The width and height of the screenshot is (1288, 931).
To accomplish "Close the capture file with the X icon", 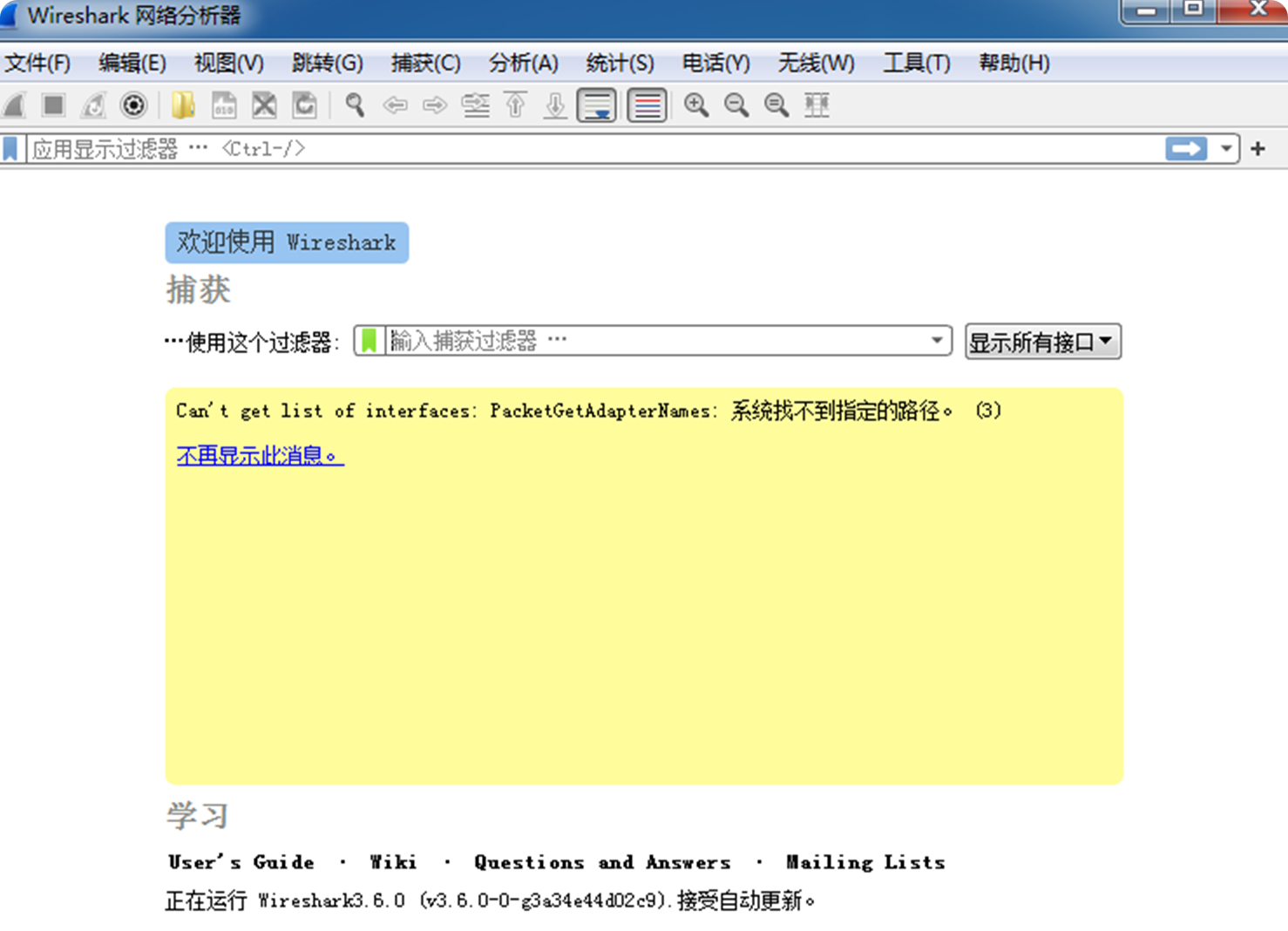I will tap(264, 105).
